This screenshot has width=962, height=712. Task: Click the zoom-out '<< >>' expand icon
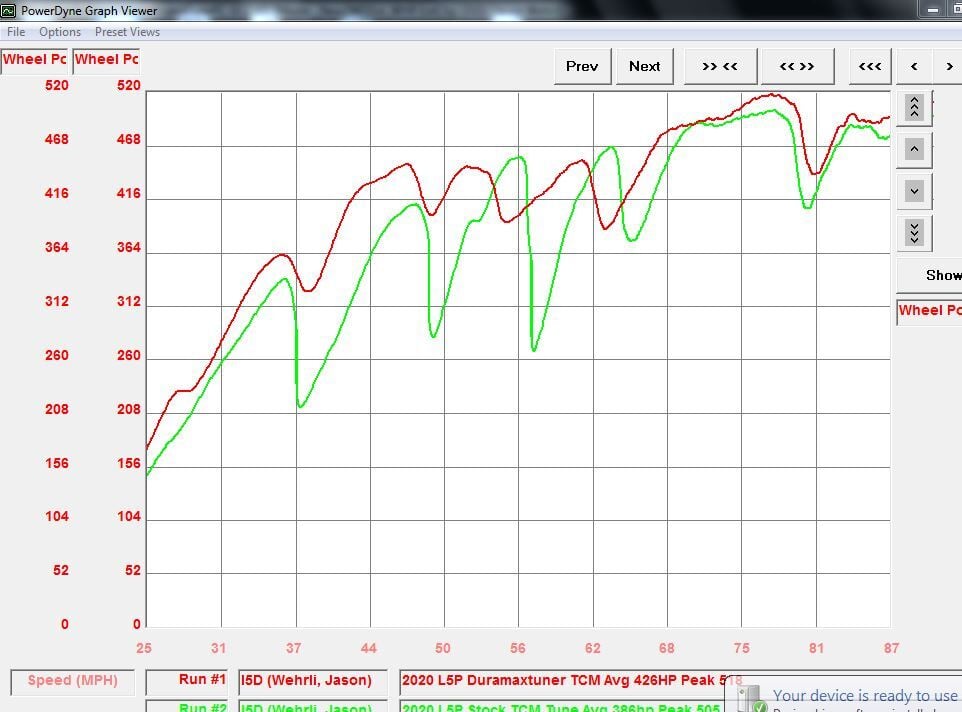click(798, 65)
